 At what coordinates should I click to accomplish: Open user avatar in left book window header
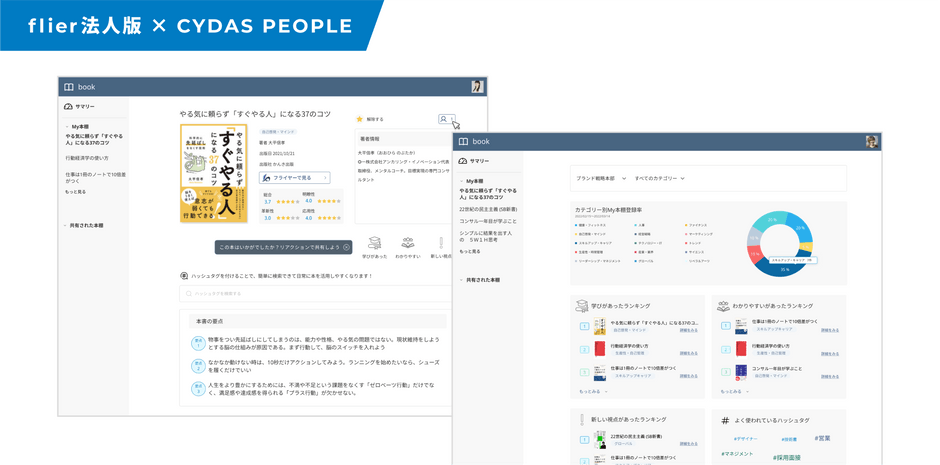477,86
